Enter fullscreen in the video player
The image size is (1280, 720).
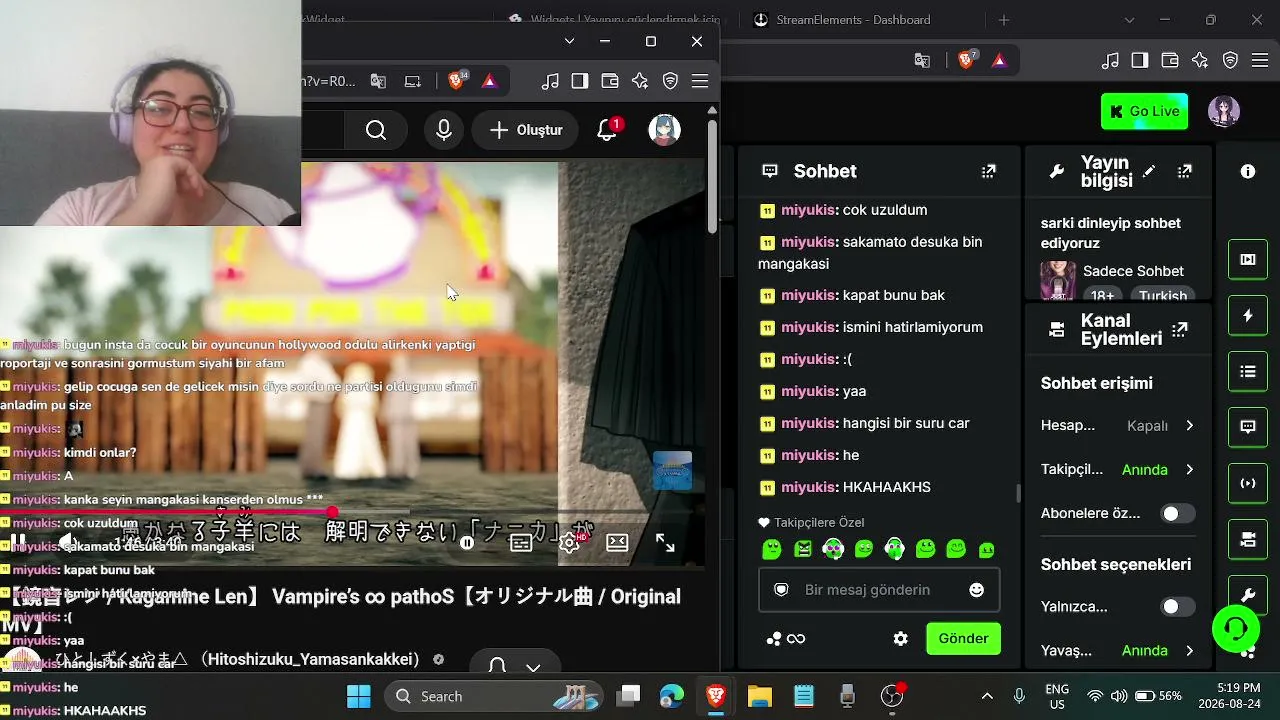[665, 542]
